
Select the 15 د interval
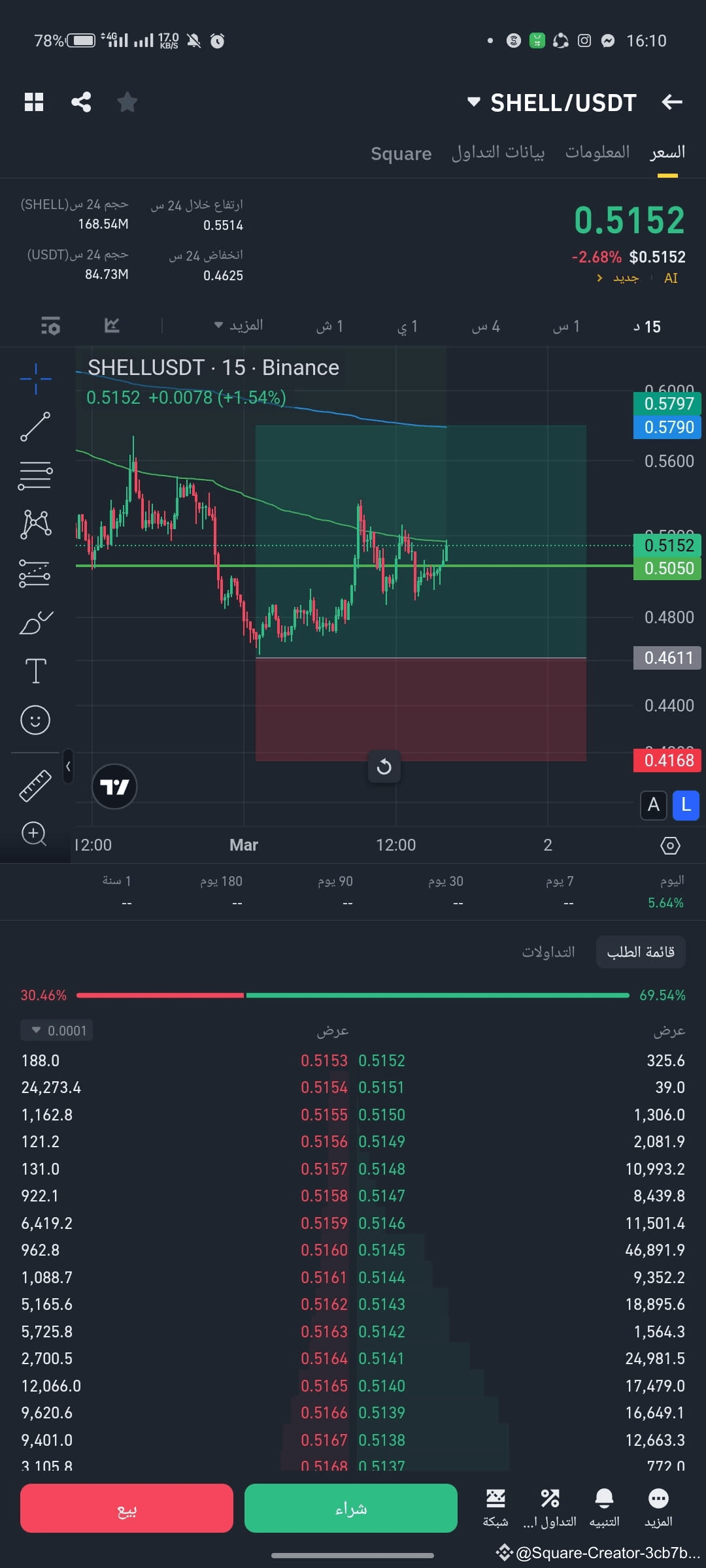tap(647, 327)
